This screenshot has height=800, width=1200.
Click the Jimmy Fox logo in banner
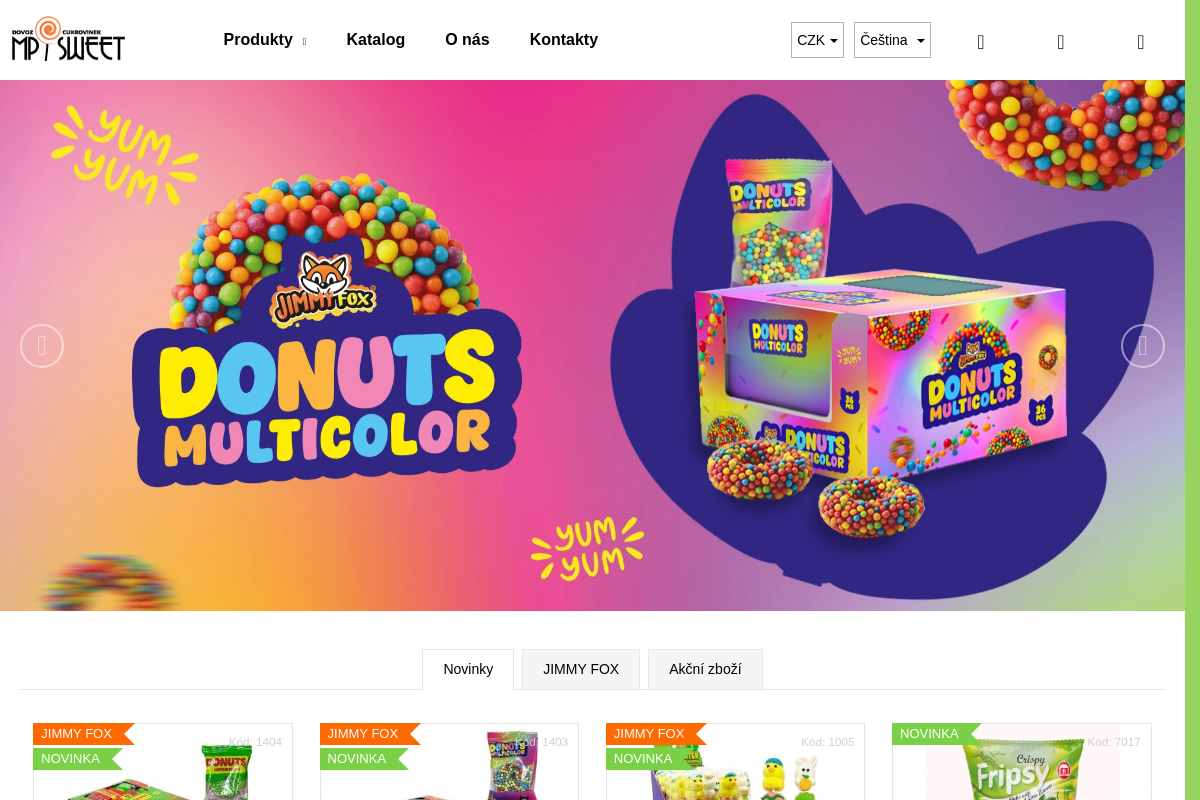323,290
